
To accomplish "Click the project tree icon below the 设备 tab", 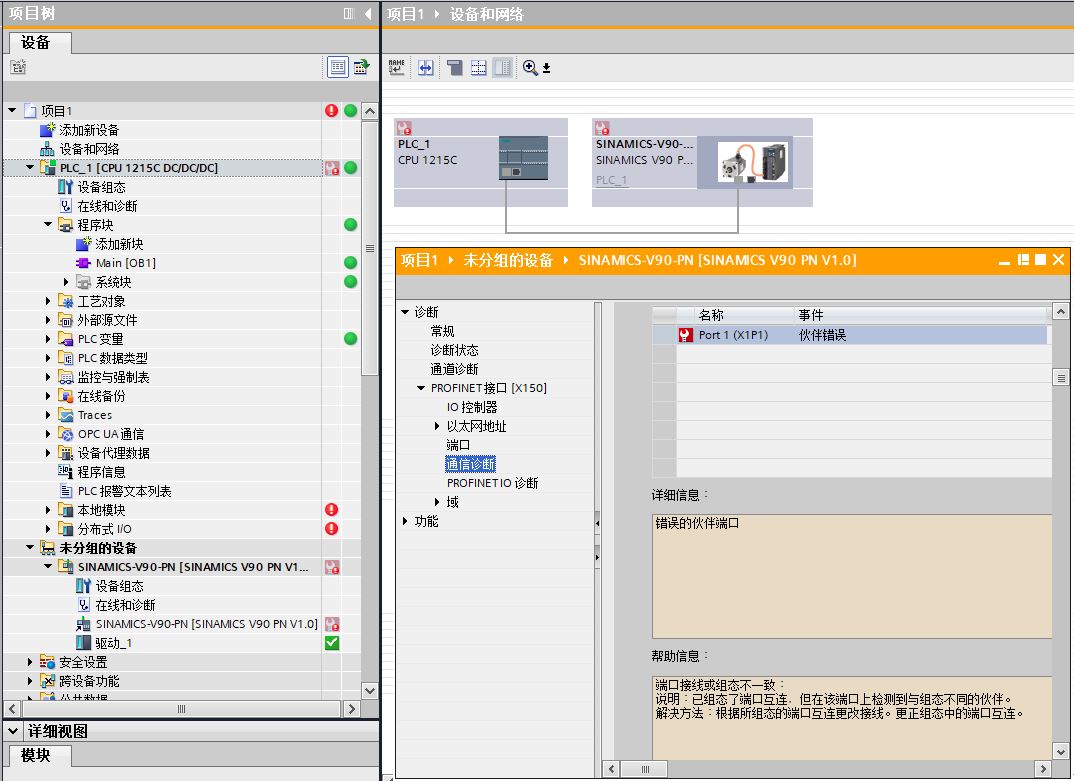I will pyautogui.click(x=18, y=67).
